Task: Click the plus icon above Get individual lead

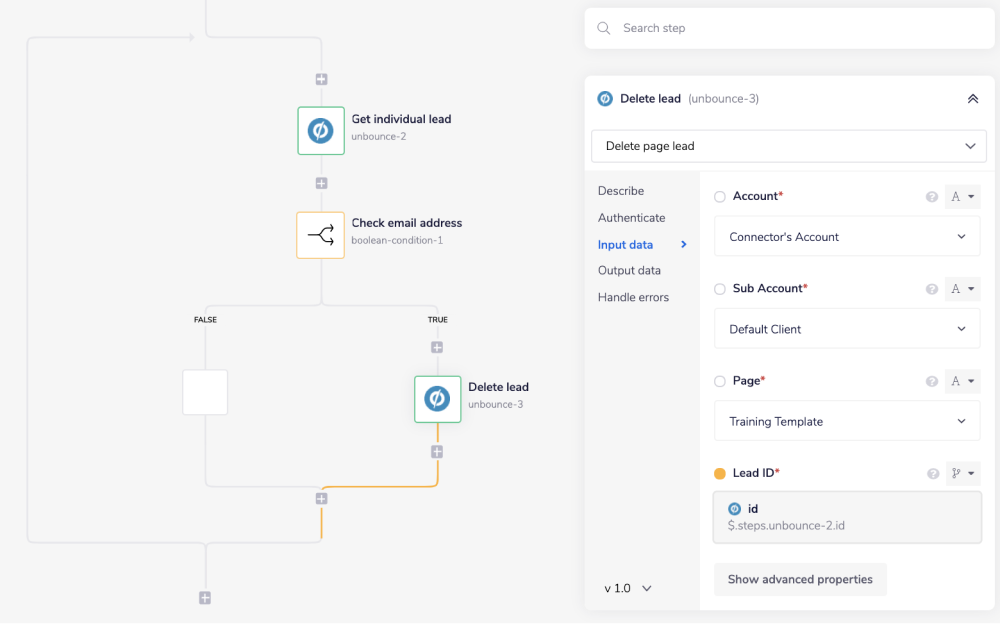Action: (321, 79)
